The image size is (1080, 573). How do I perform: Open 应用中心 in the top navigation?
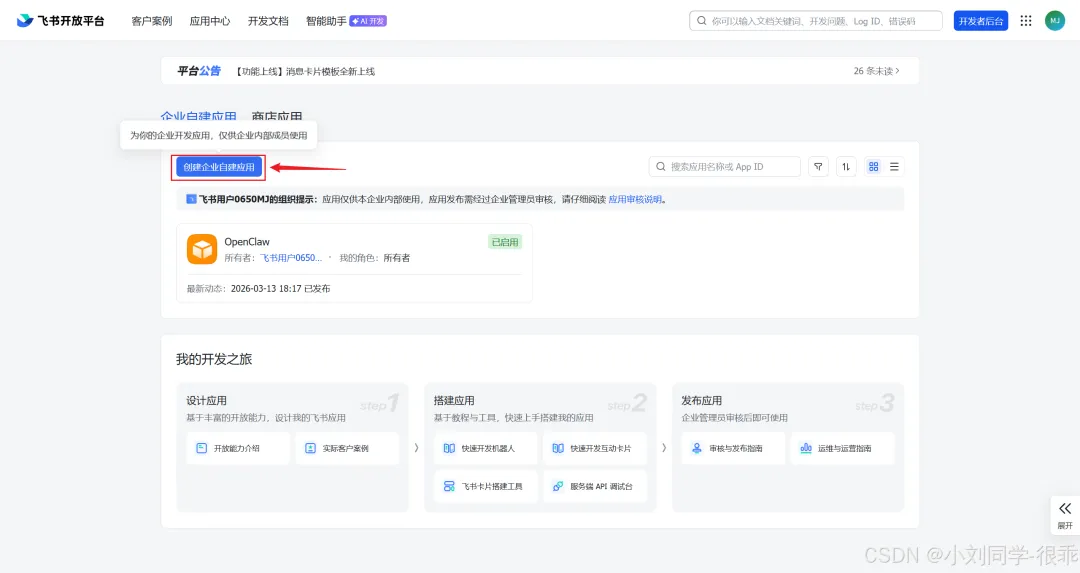click(210, 21)
